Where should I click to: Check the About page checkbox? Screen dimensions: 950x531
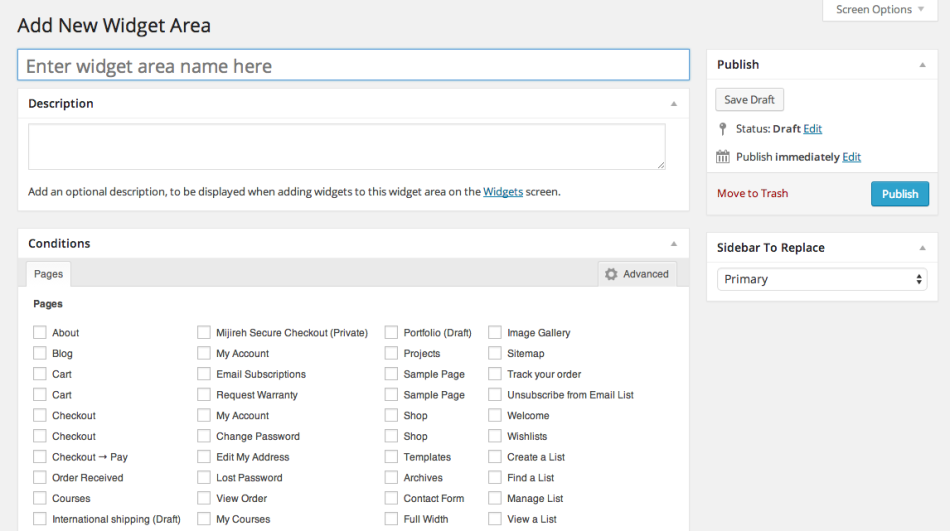pos(40,333)
